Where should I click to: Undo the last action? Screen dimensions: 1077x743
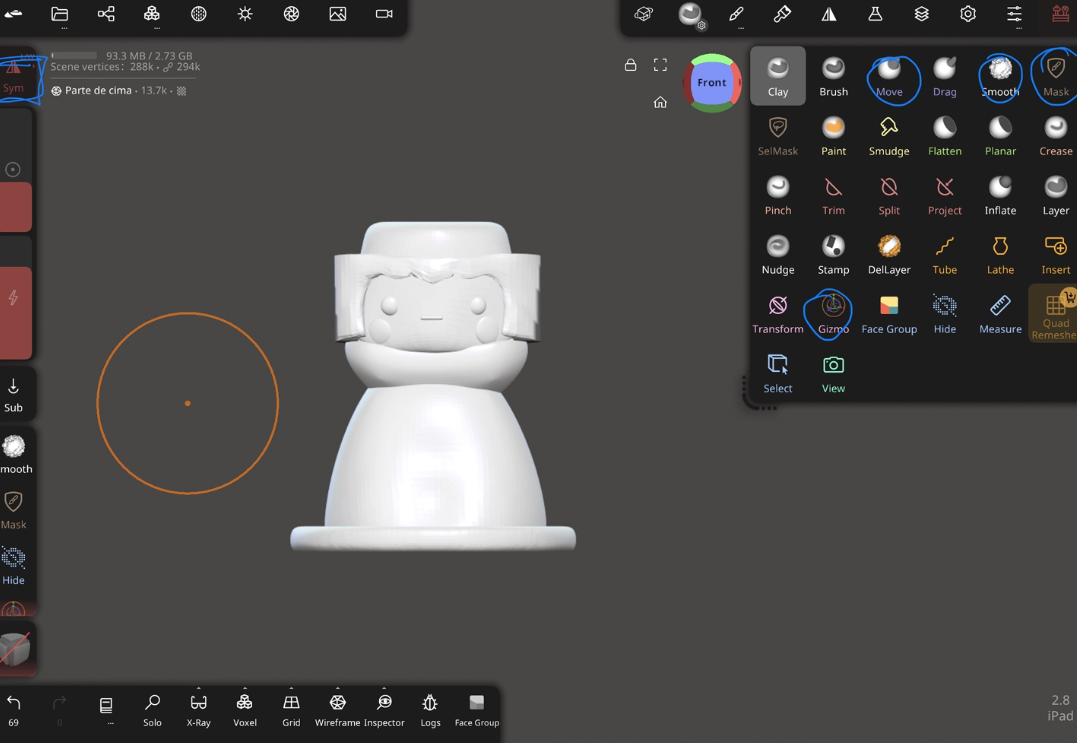[14, 710]
